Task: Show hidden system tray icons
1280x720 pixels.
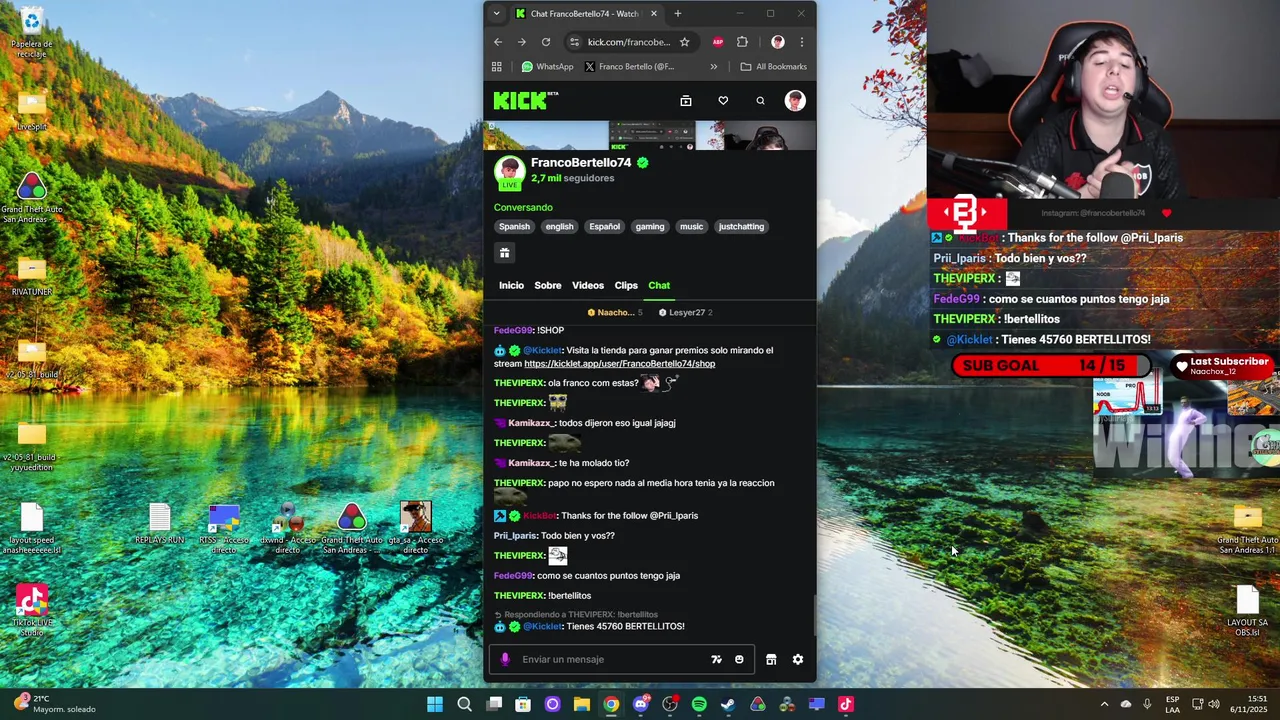Action: 1104,704
